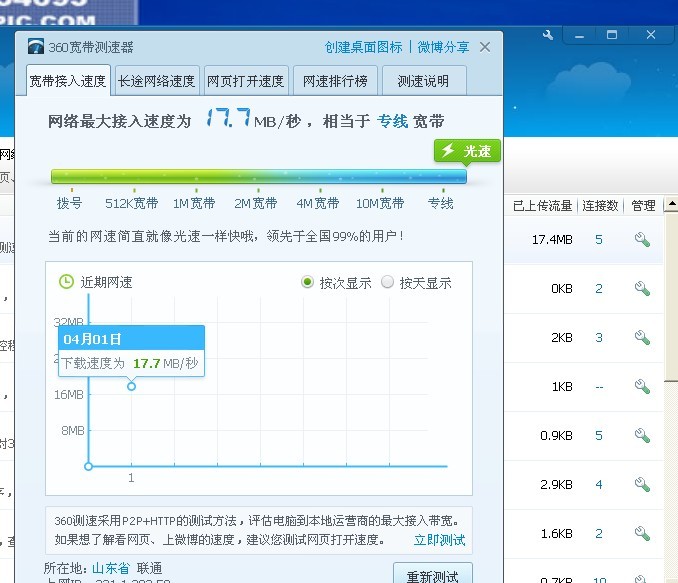Screen dimensions: 678x583
Task: Click the 光速 speed badge
Action: tap(467, 151)
